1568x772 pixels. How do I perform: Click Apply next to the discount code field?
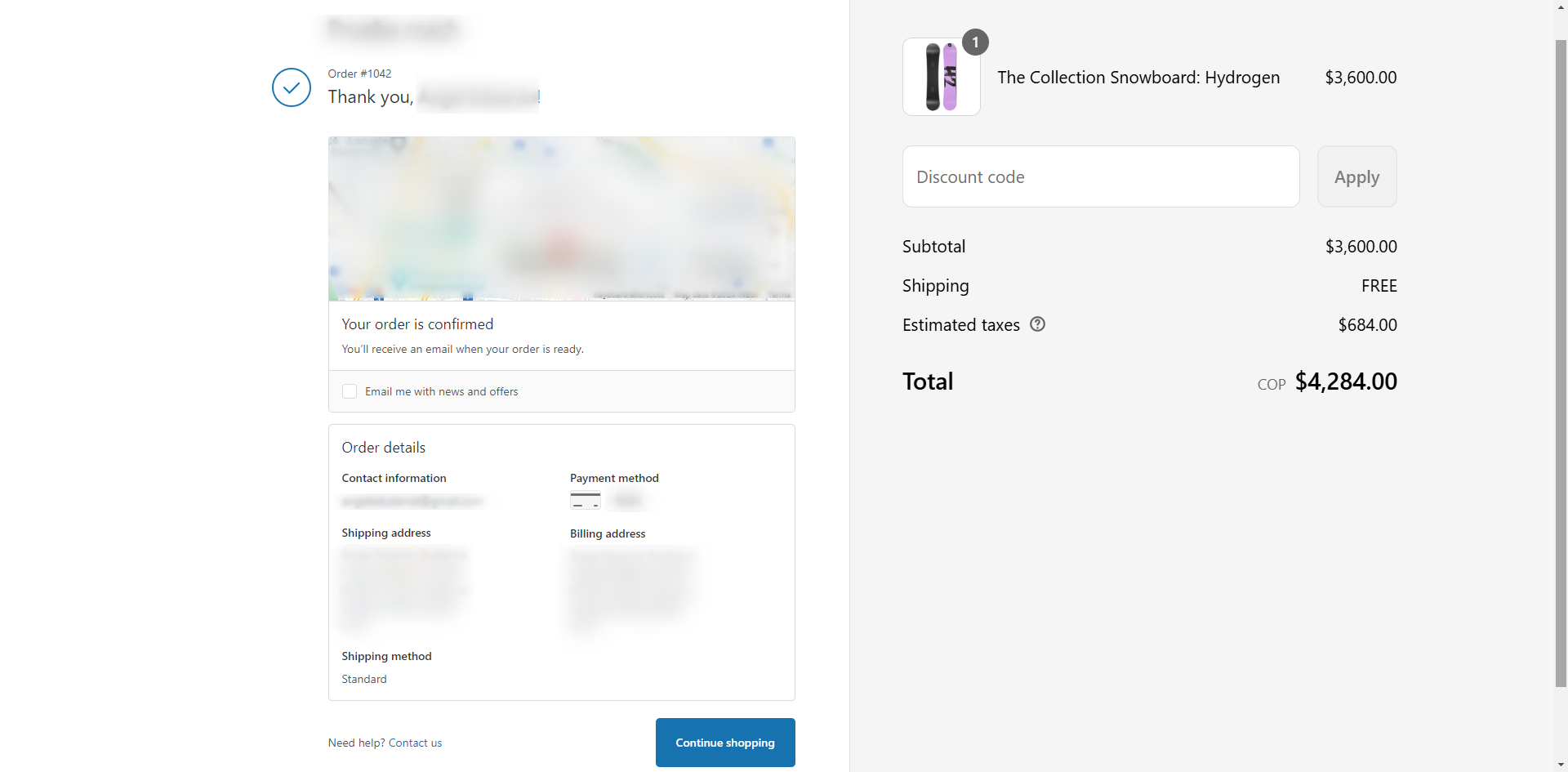tap(1356, 176)
